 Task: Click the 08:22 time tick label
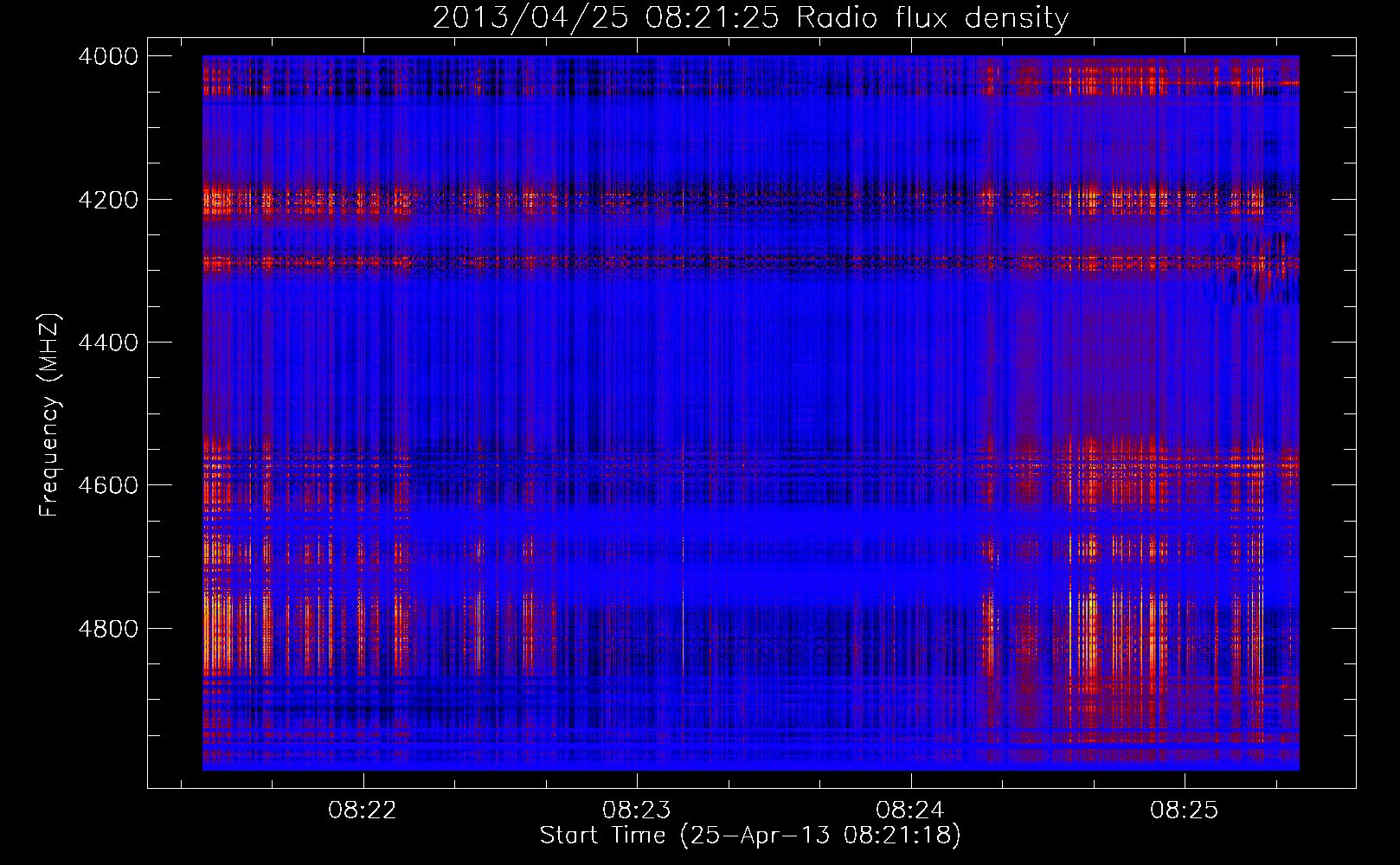[363, 811]
